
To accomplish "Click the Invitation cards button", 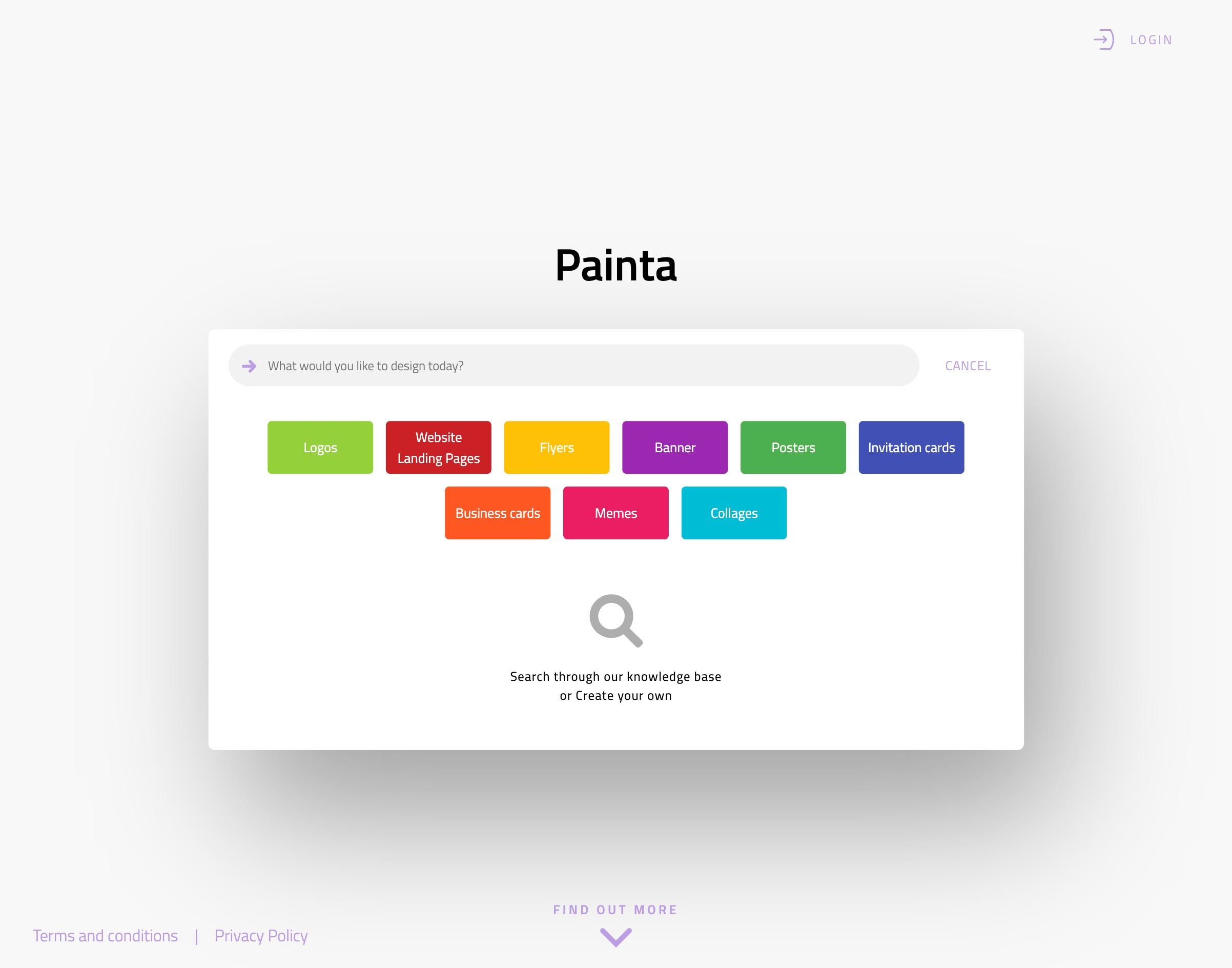I will [x=911, y=447].
